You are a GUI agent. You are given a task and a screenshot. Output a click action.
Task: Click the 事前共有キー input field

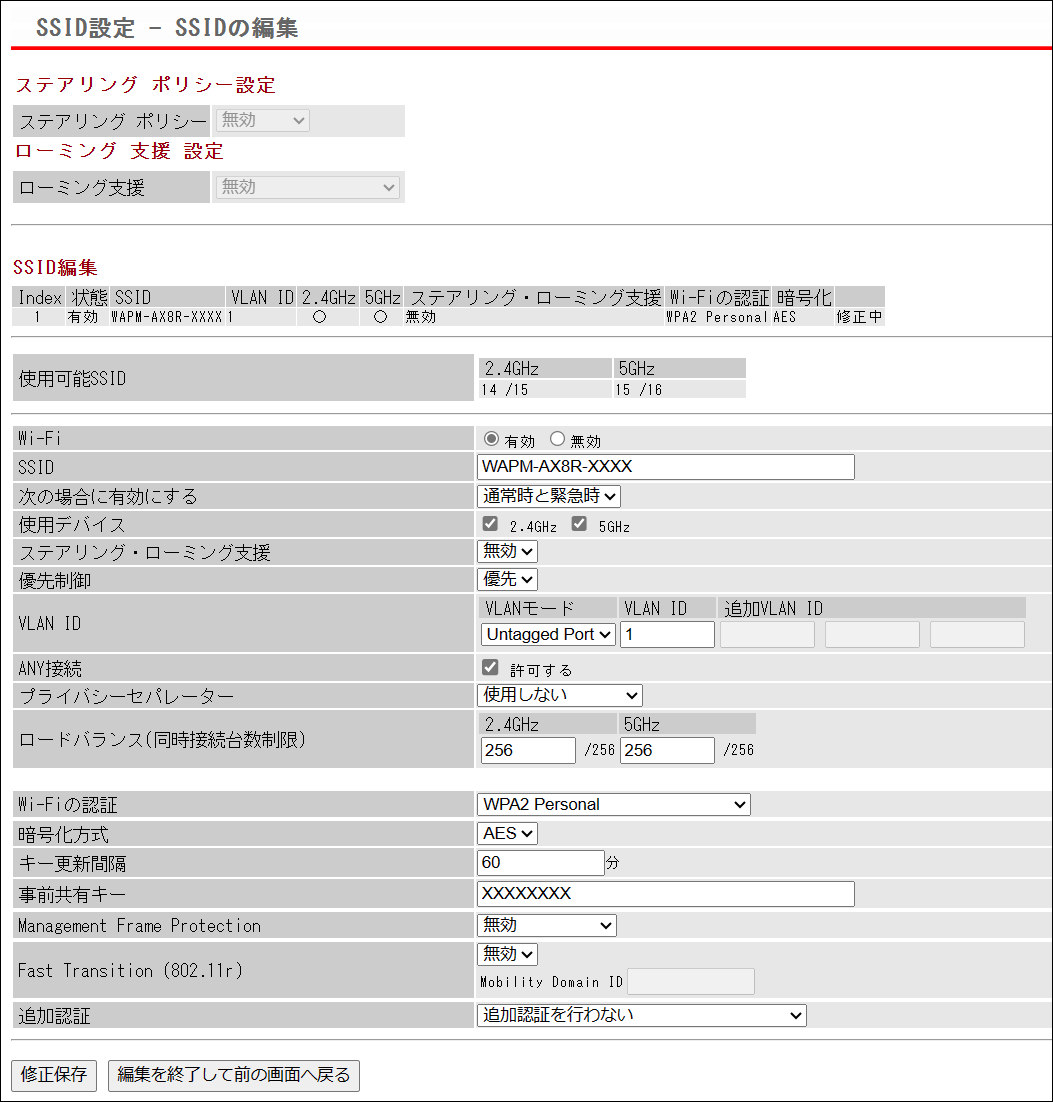pos(666,893)
